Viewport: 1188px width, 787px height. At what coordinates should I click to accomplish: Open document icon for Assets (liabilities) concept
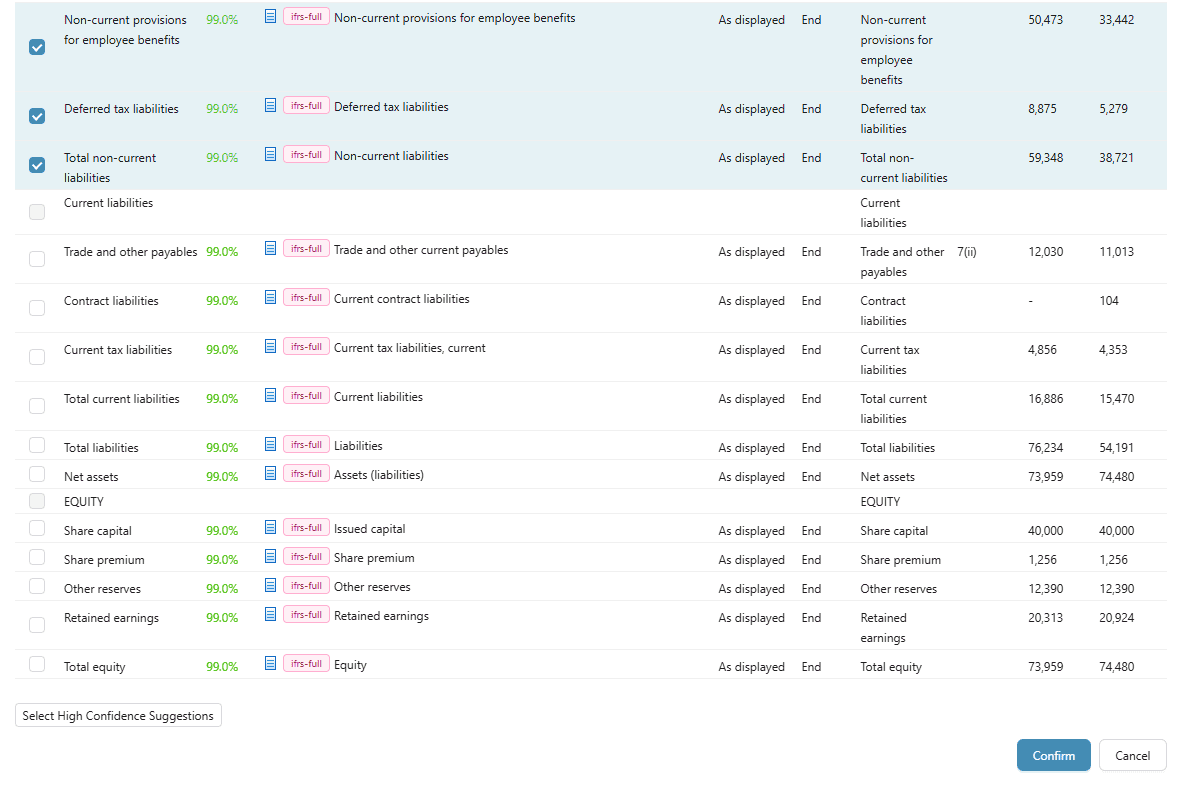point(270,473)
